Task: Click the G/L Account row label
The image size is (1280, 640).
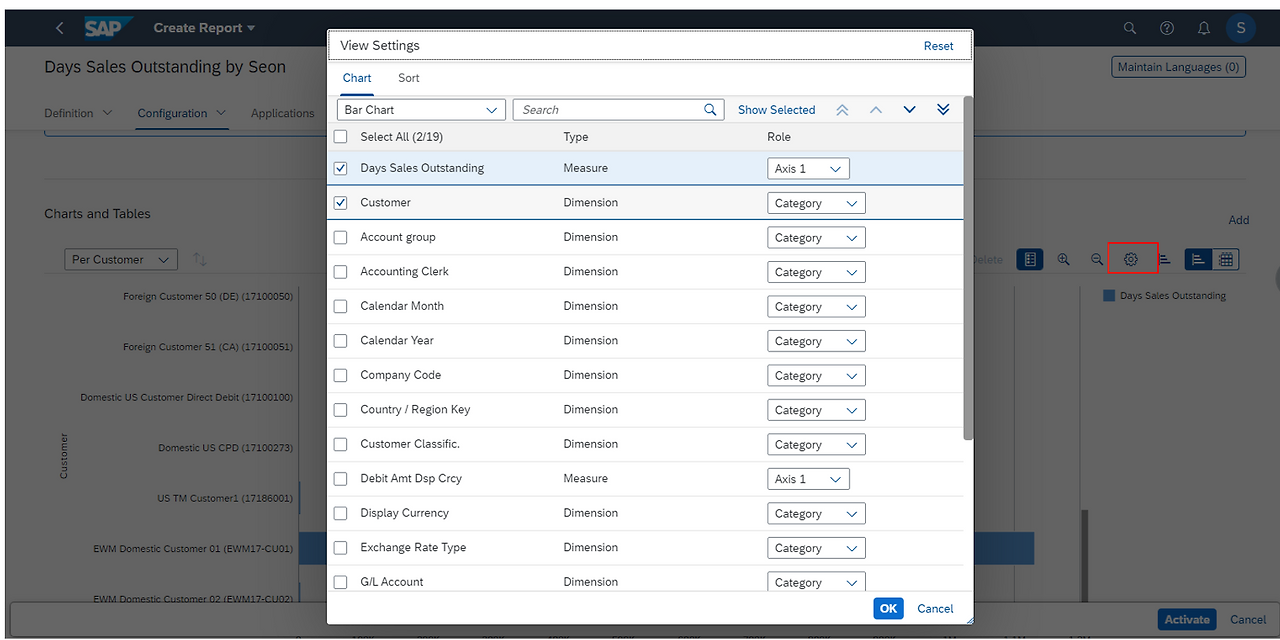Action: point(392,582)
